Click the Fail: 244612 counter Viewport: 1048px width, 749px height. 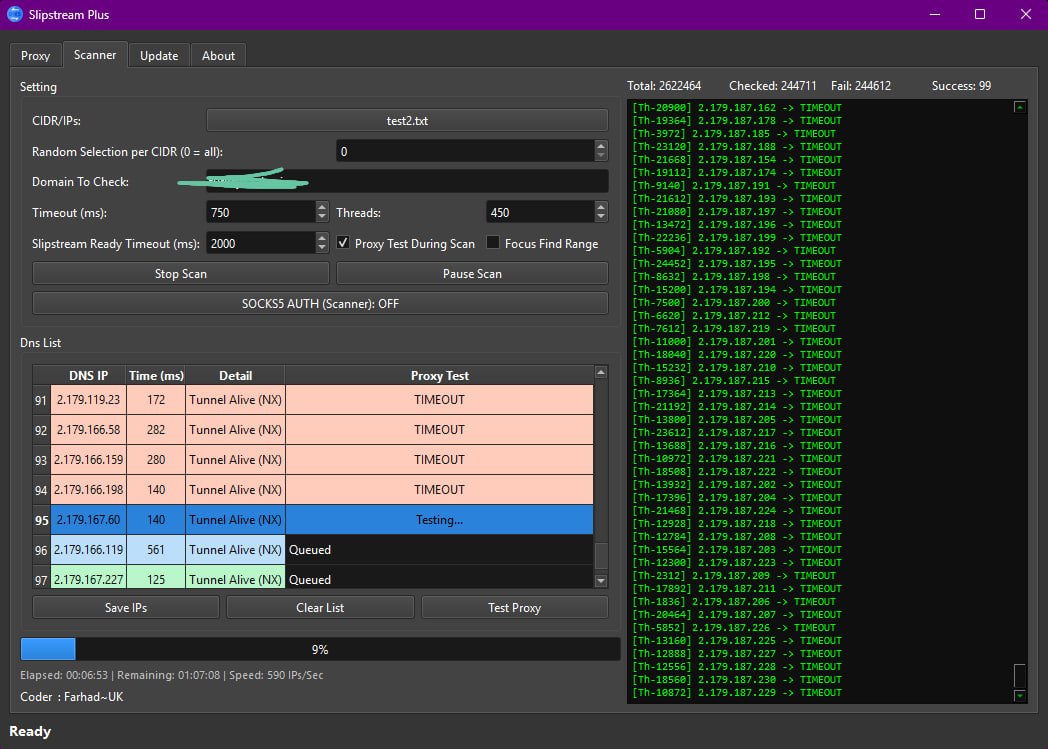click(x=861, y=86)
